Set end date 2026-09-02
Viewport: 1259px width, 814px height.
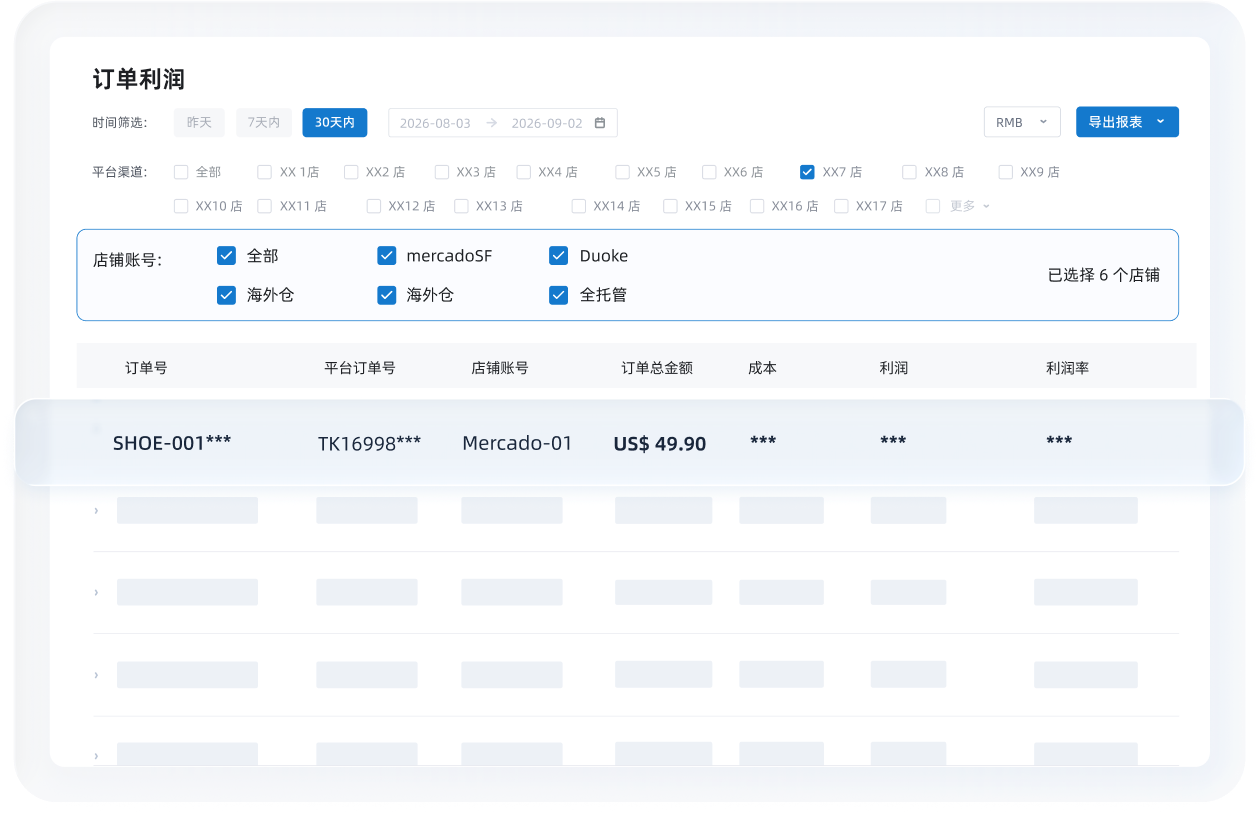point(547,123)
